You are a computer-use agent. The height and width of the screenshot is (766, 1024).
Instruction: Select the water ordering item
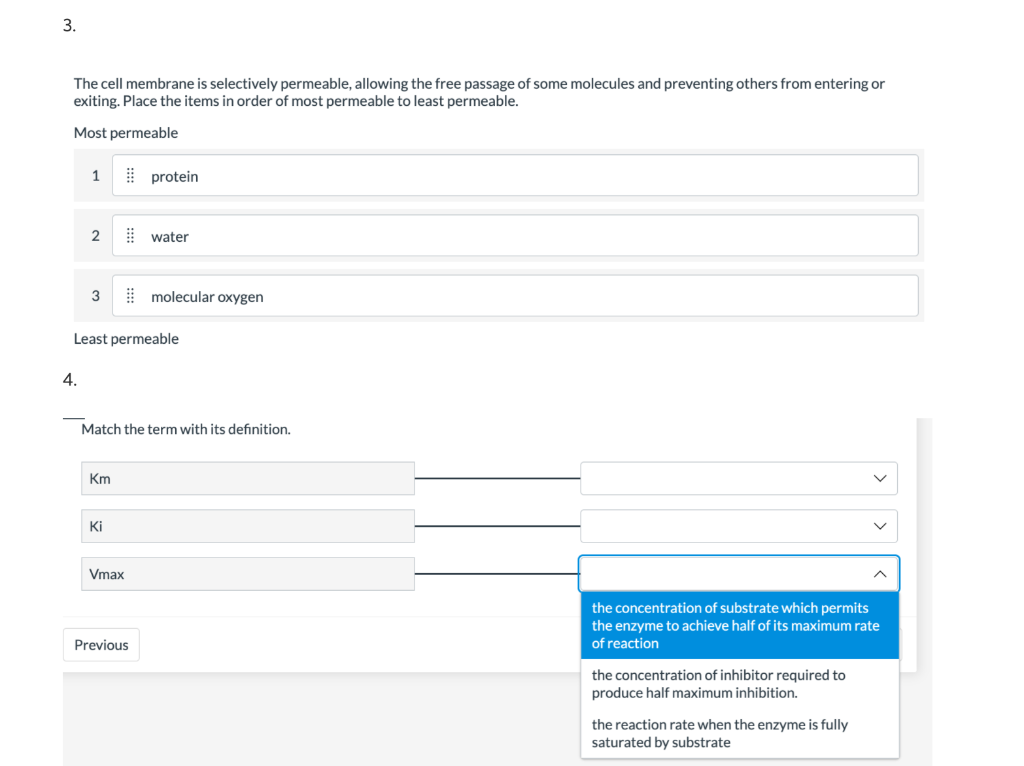(x=515, y=236)
